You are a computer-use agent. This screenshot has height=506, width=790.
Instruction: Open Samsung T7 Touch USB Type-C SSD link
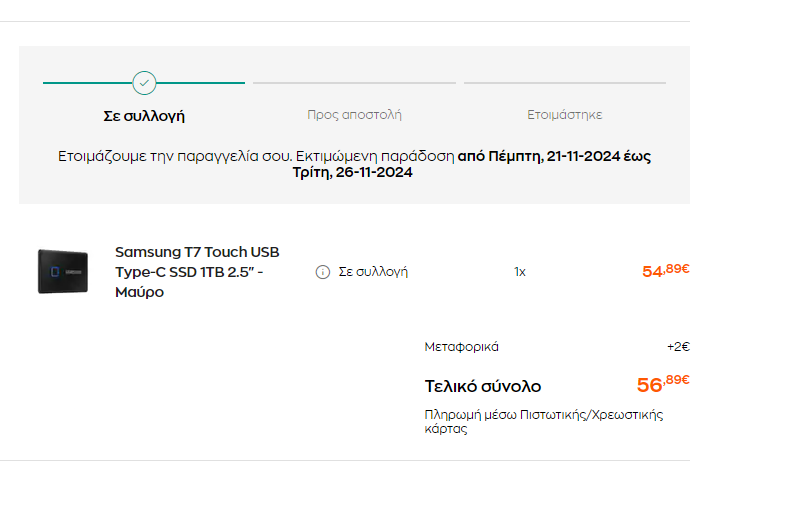coord(197,272)
